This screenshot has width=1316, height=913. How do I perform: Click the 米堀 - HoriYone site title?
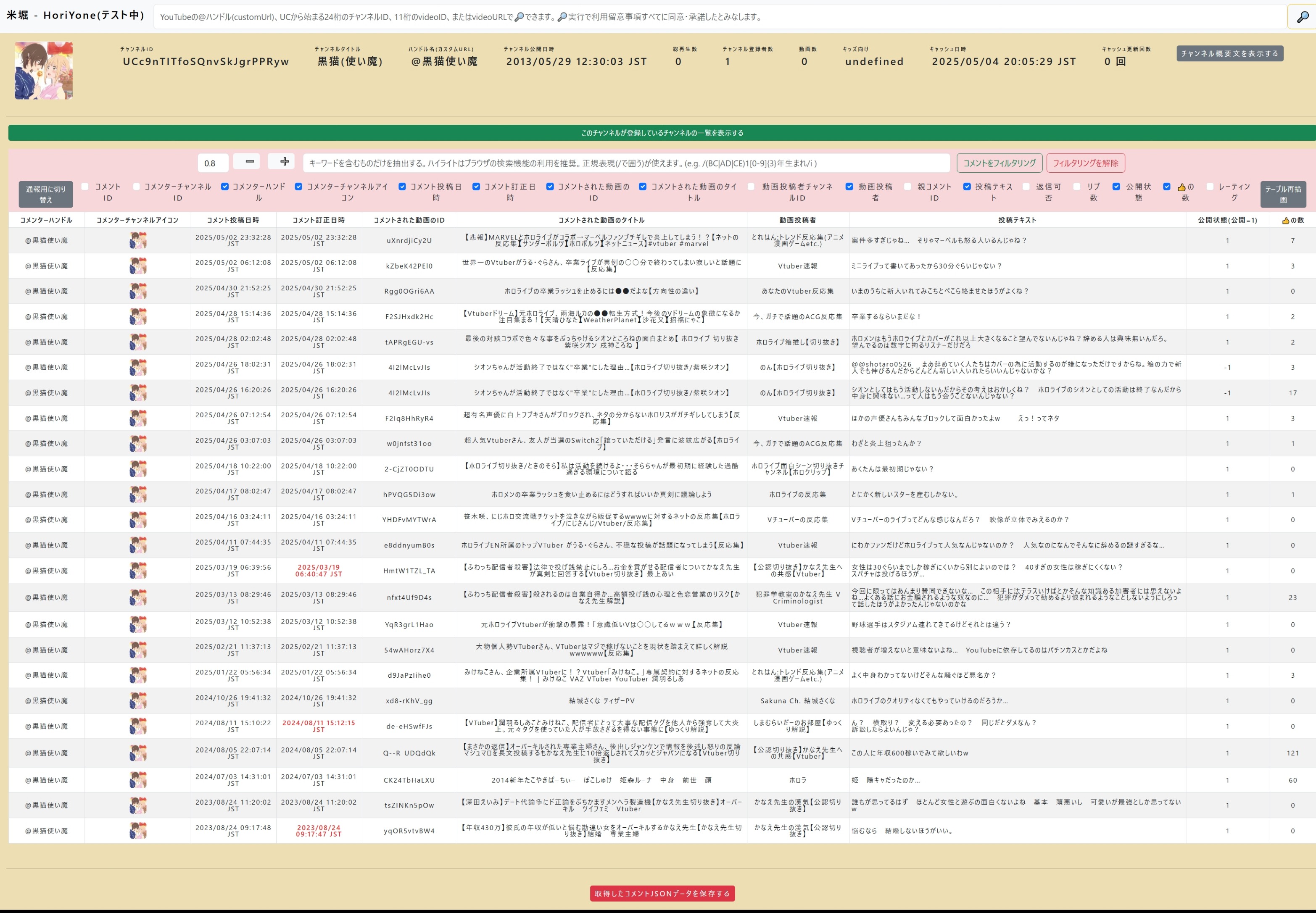[x=76, y=15]
